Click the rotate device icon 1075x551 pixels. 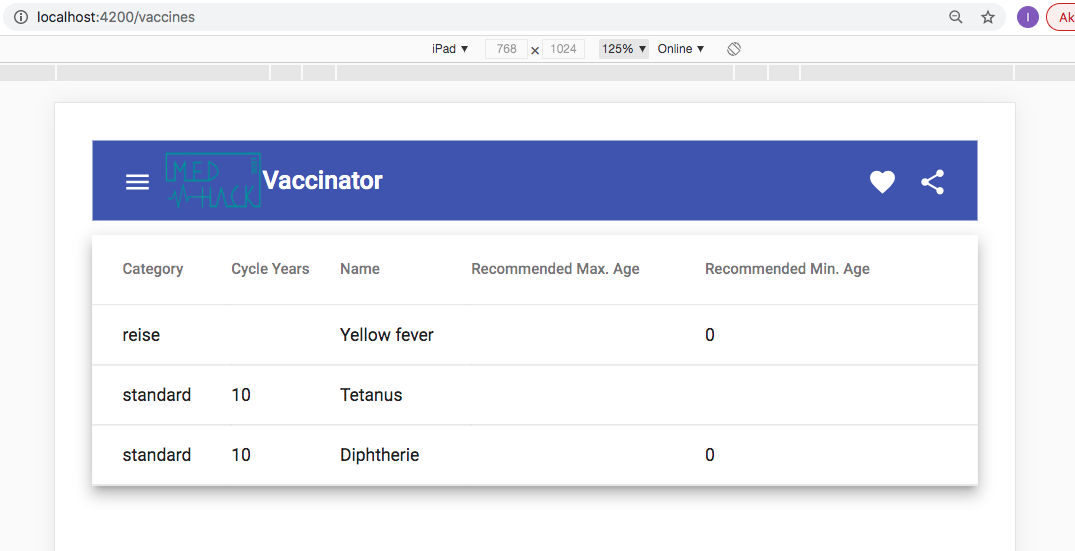point(734,49)
